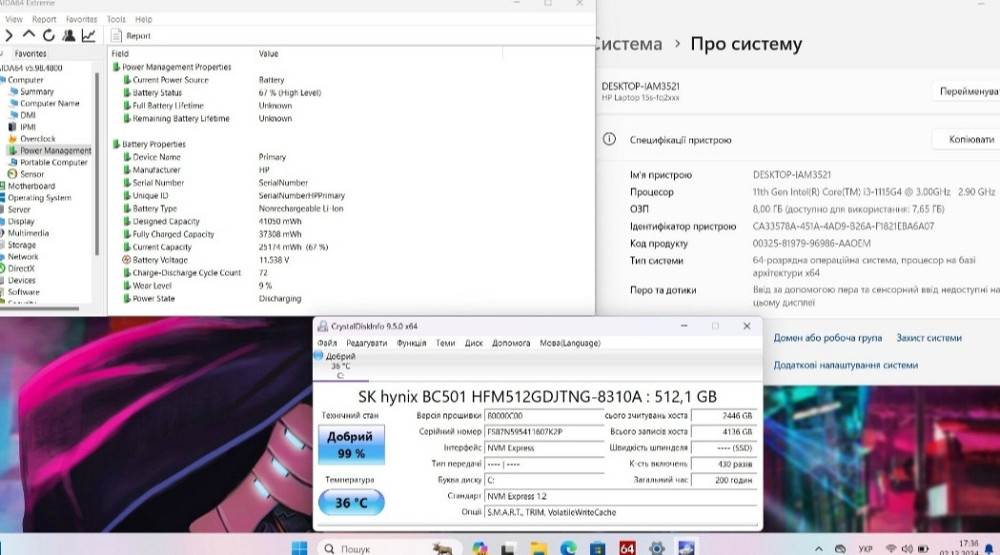Switch to the Favorites tab in AIDA64 sidebar

tap(31, 54)
